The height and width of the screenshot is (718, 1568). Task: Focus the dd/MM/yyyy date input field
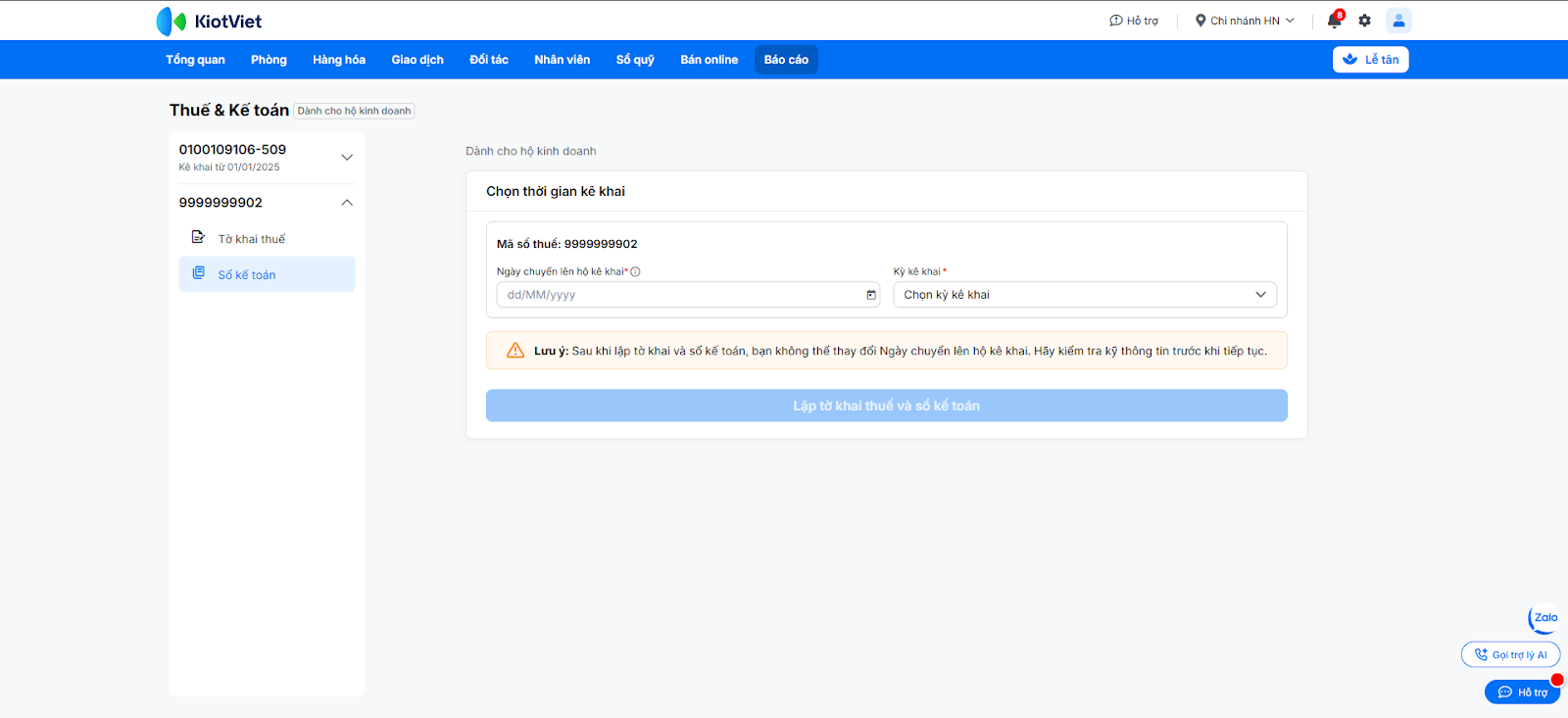coord(688,295)
